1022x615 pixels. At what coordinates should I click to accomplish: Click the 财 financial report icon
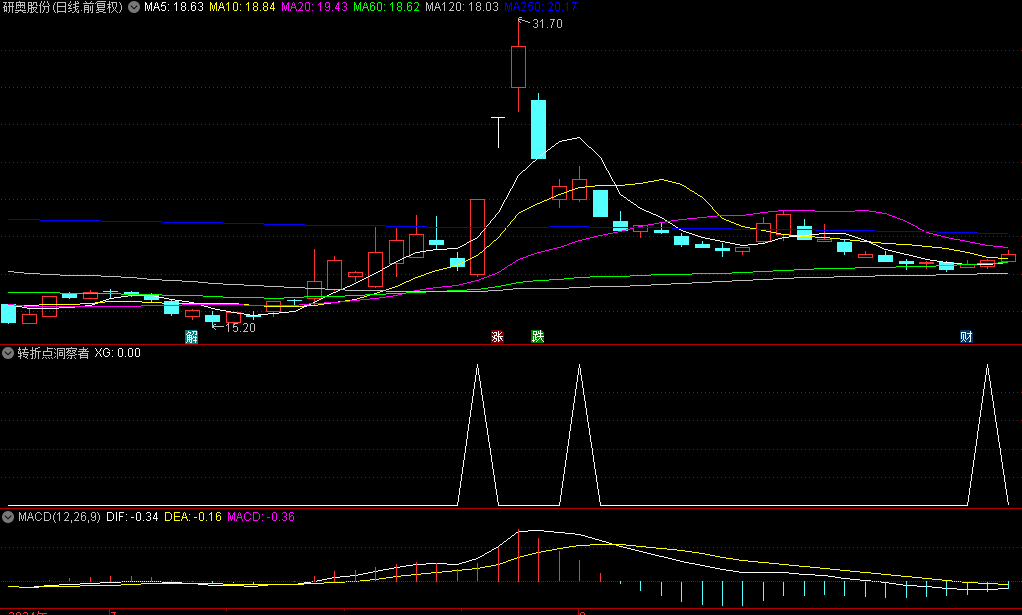967,337
